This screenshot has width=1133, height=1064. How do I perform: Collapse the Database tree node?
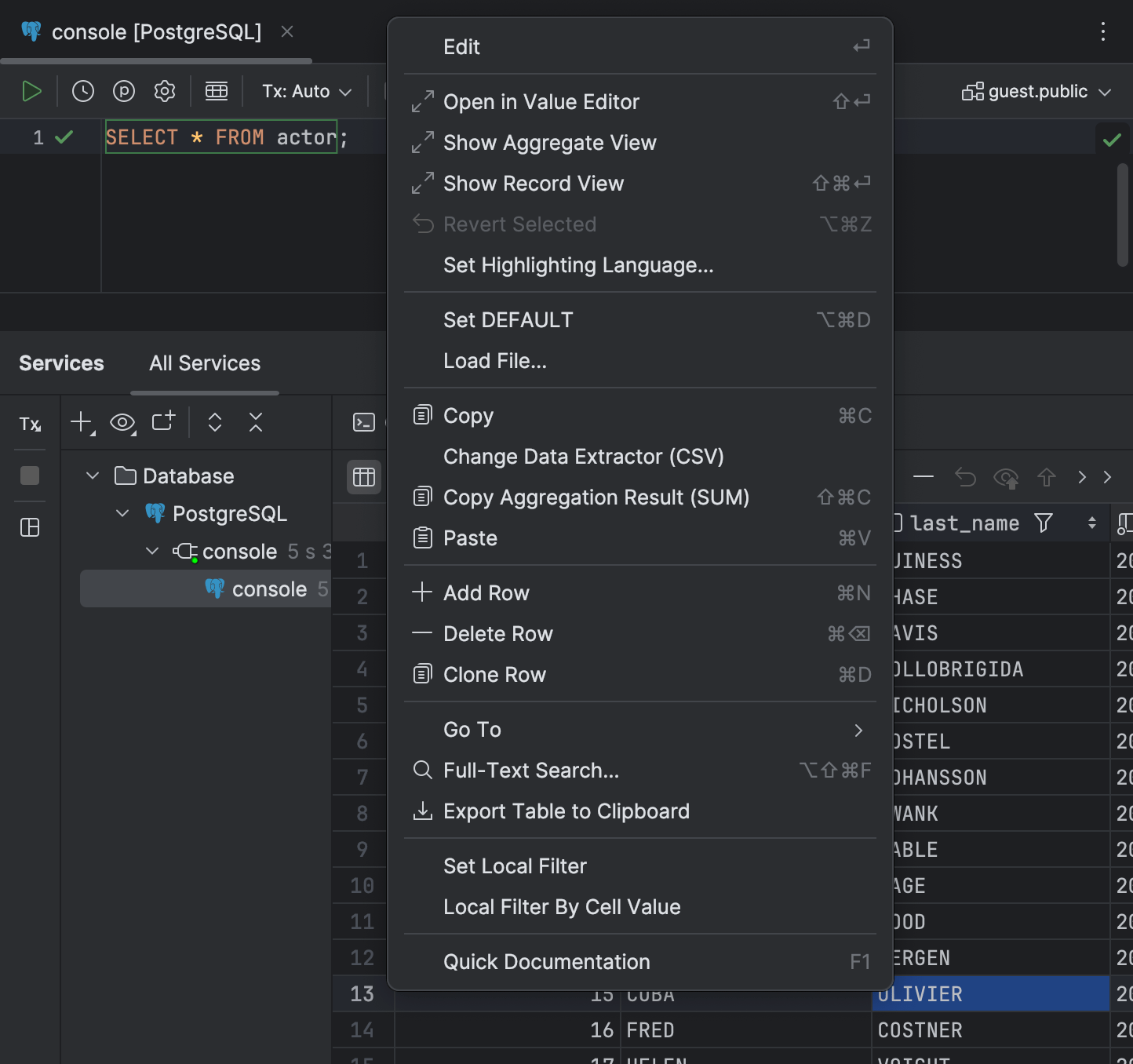point(92,476)
